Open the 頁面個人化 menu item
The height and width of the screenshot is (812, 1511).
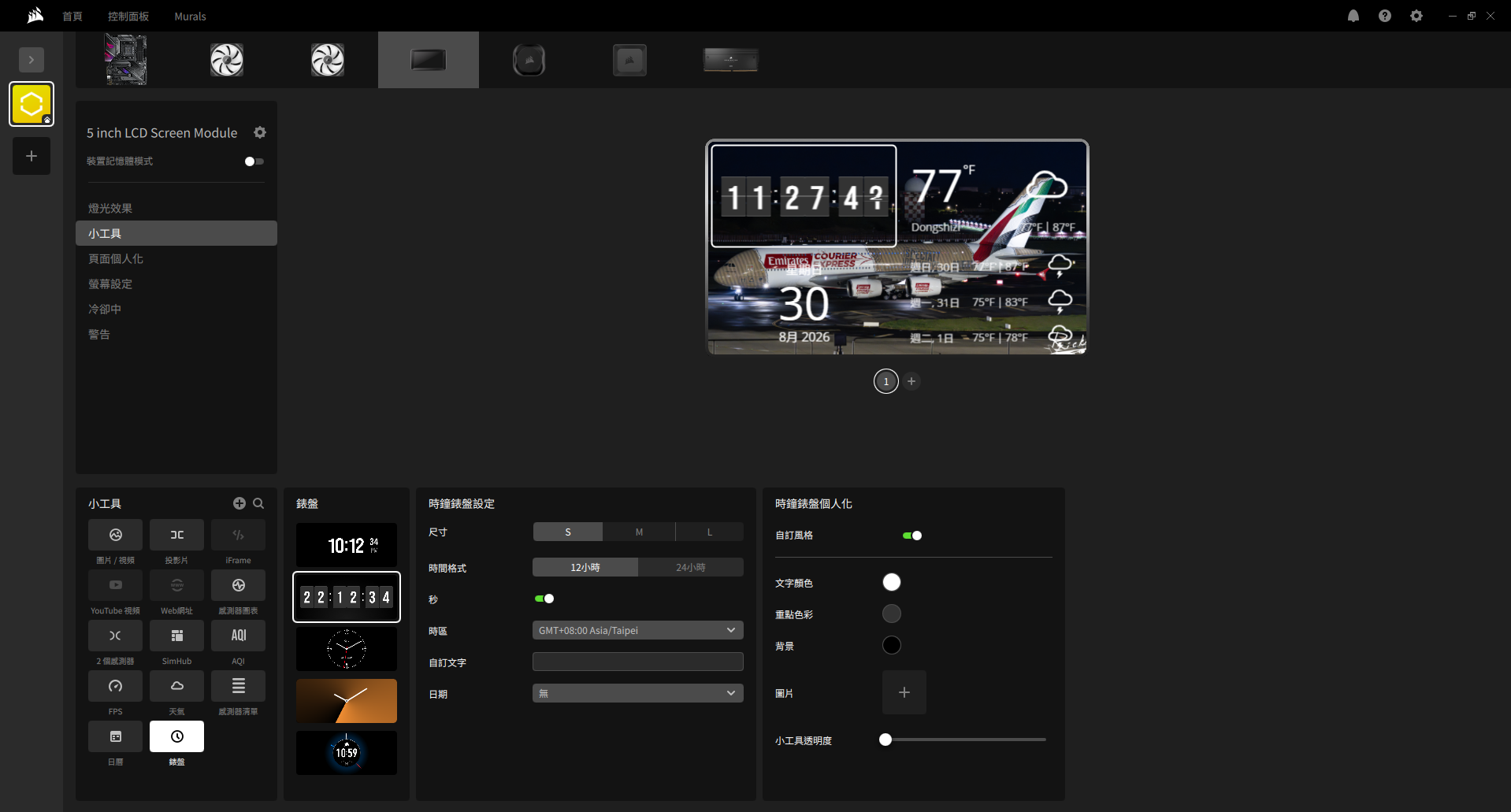pos(176,258)
